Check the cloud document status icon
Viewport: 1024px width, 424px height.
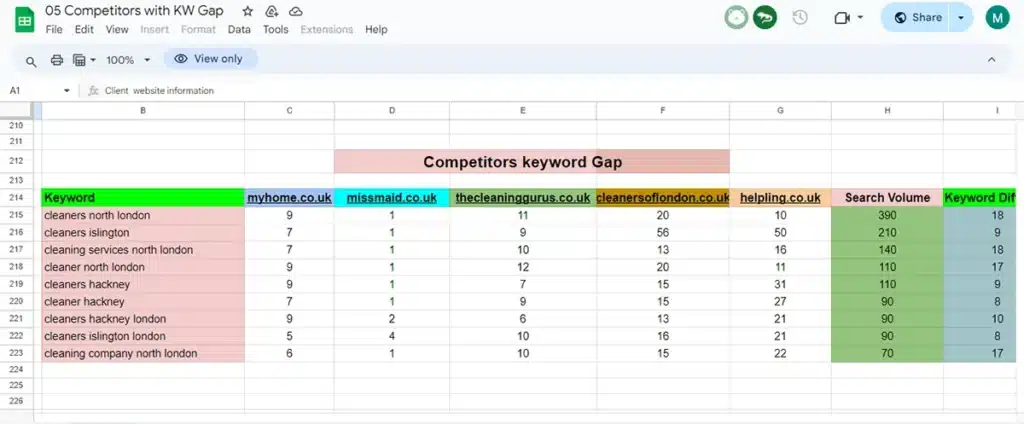pos(295,11)
